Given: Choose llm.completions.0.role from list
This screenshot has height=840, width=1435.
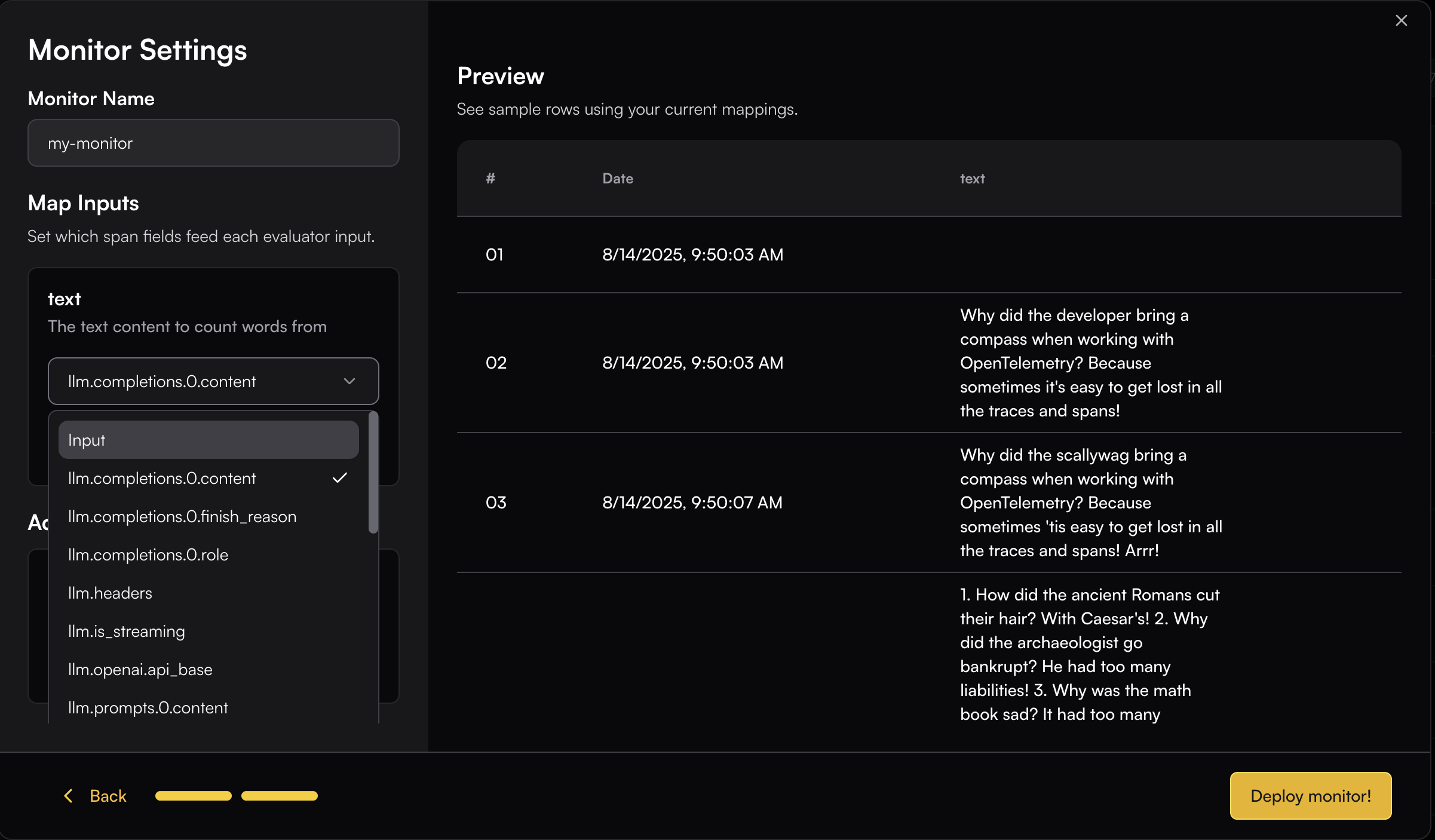Looking at the screenshot, I should coord(148,555).
